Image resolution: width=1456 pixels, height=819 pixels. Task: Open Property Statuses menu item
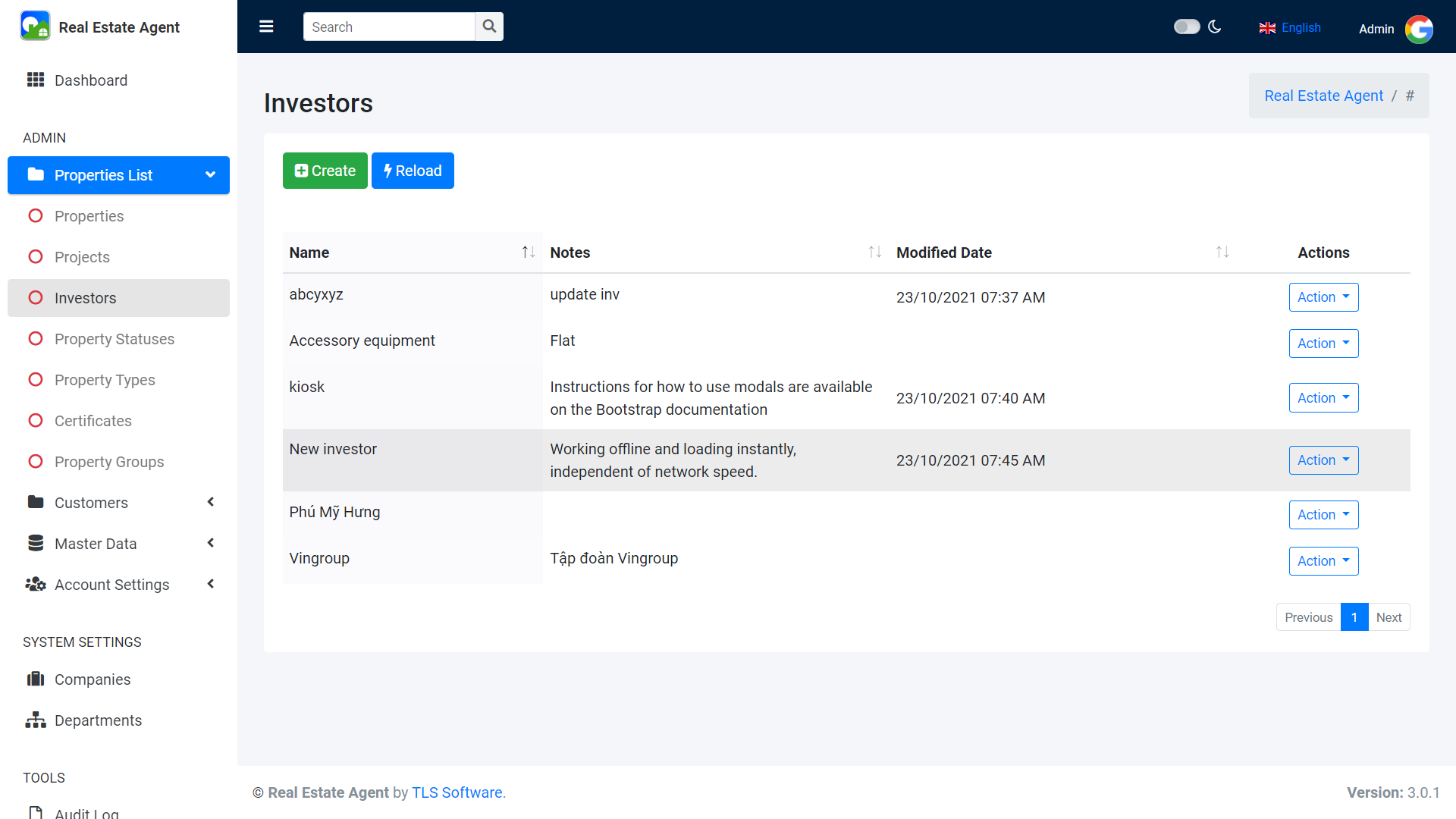point(115,339)
